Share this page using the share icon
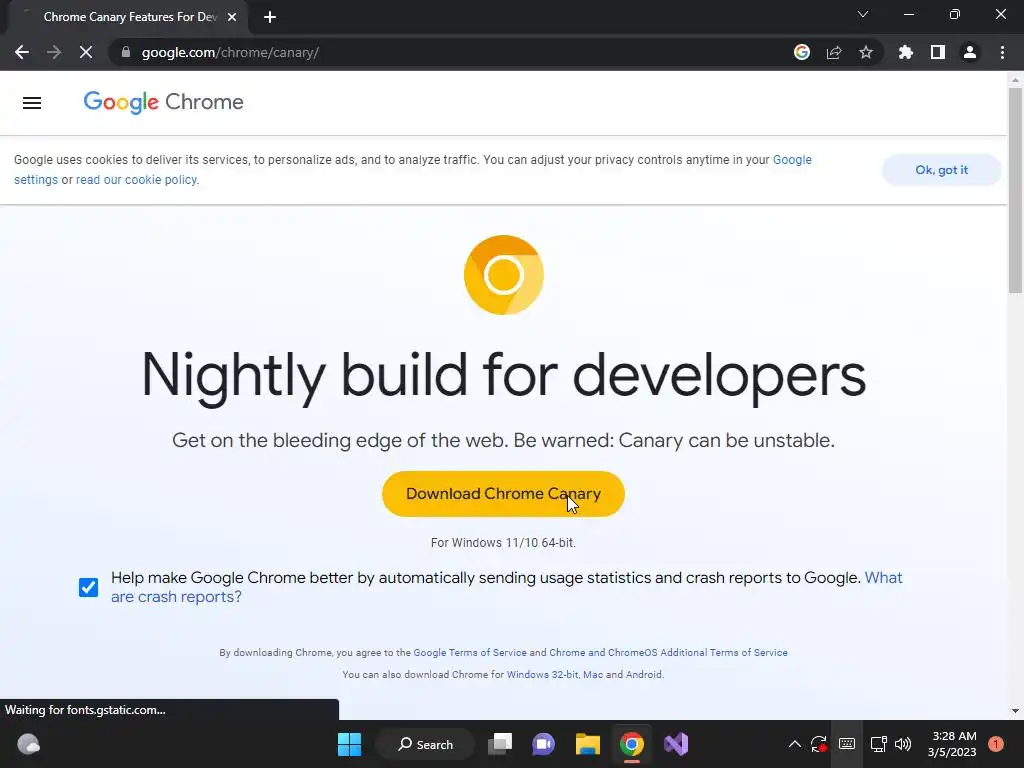 pyautogui.click(x=834, y=52)
